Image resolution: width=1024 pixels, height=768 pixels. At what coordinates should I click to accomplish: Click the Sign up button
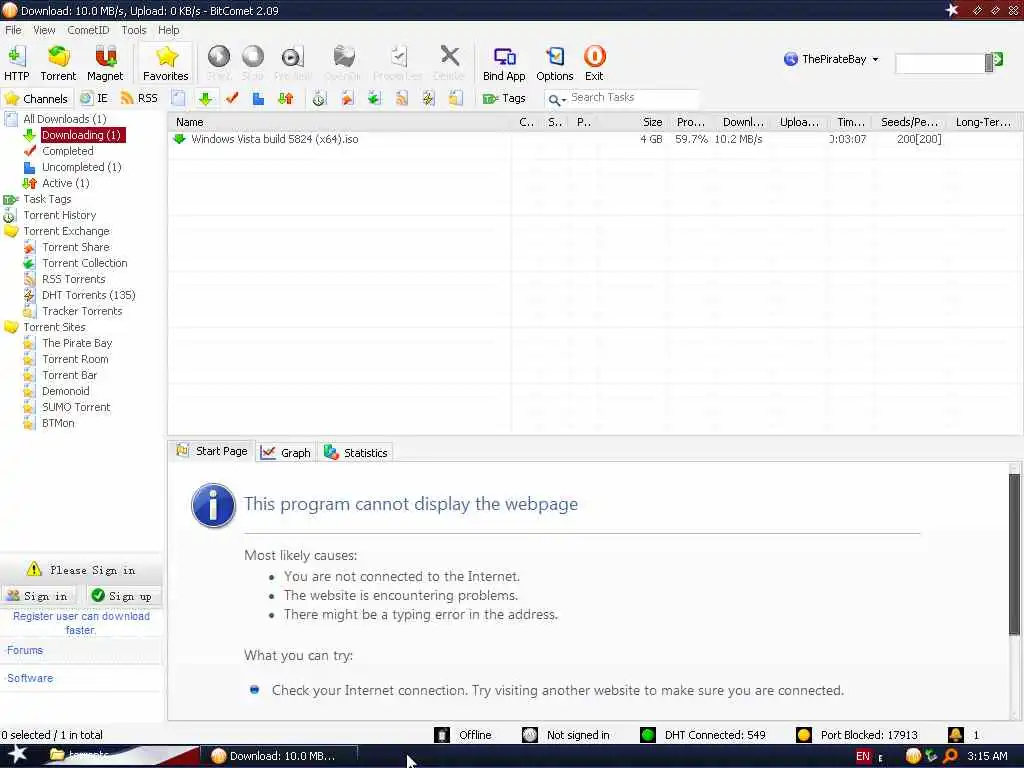[122, 596]
